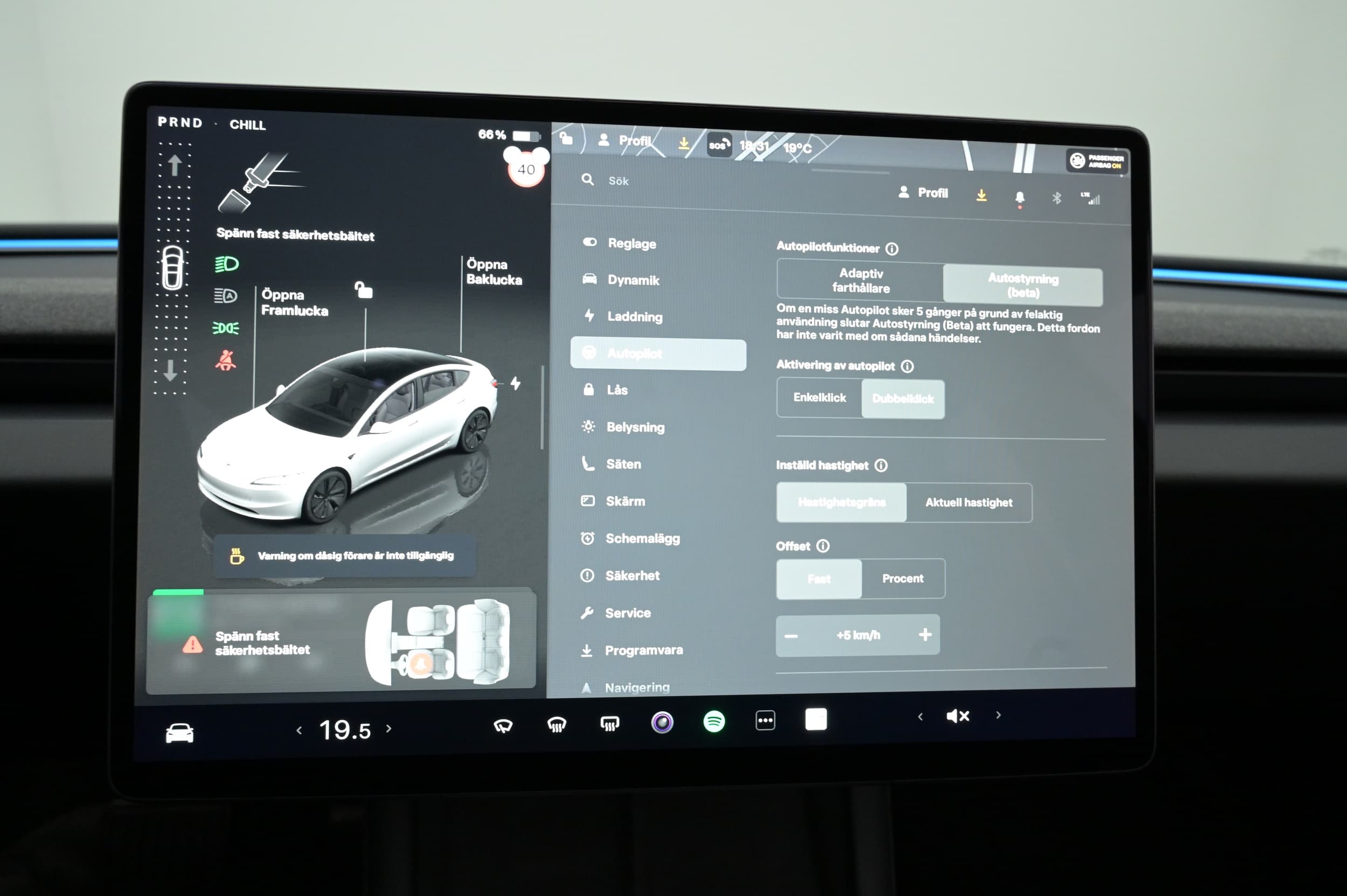Tap Öppna Framlucka to open frunk
1347x896 pixels.
click(x=294, y=302)
